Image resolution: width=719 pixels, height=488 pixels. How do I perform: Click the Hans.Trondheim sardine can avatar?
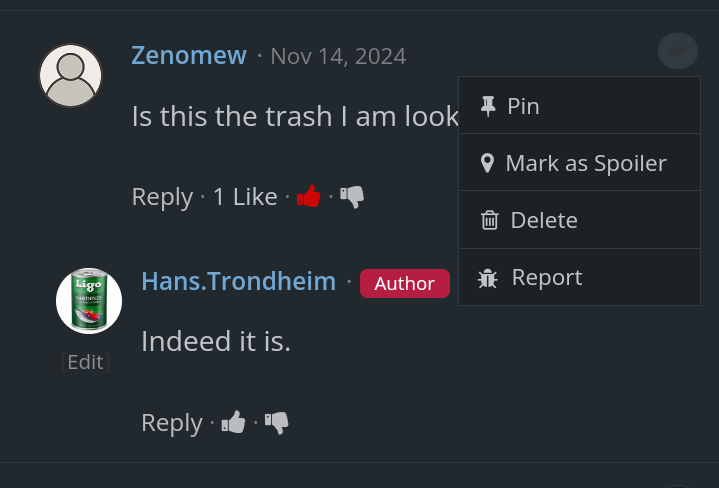tap(89, 300)
